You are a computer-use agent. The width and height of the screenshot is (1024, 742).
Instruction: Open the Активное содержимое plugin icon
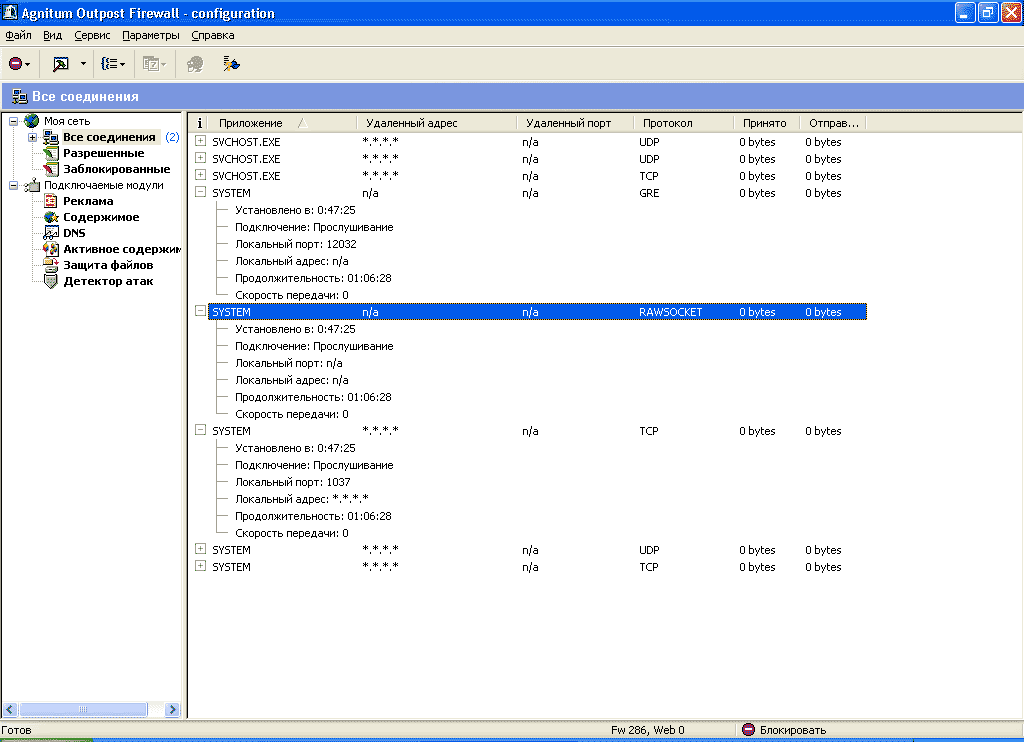click(51, 249)
